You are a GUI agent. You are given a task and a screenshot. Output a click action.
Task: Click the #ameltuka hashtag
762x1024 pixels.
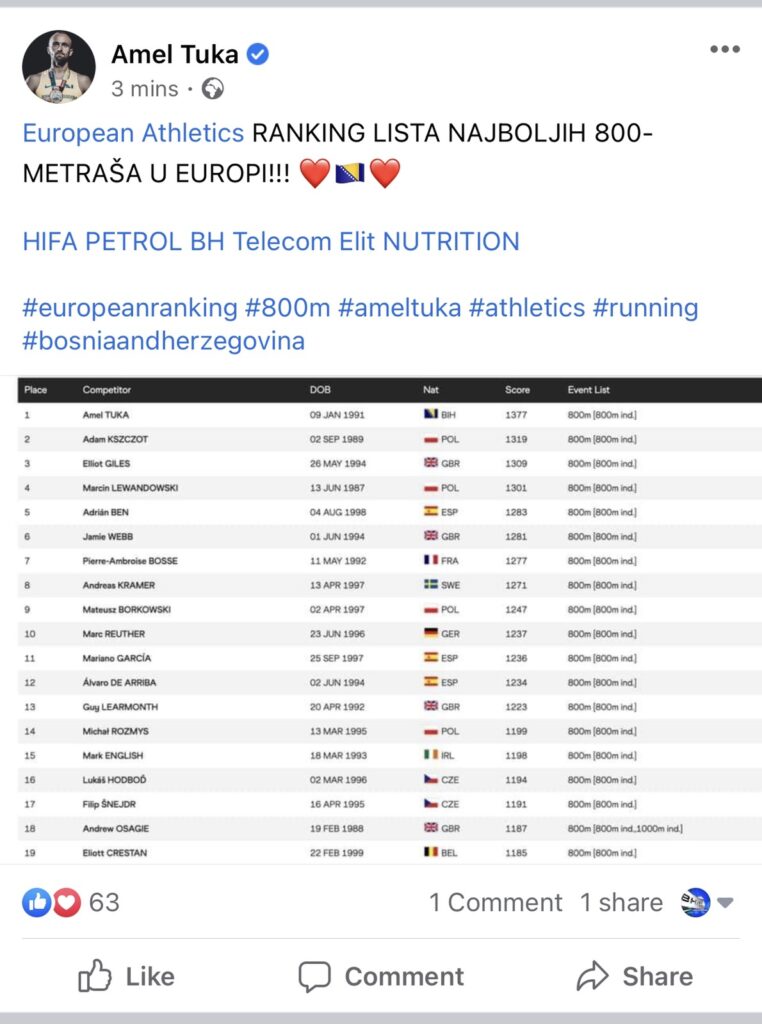coord(399,307)
